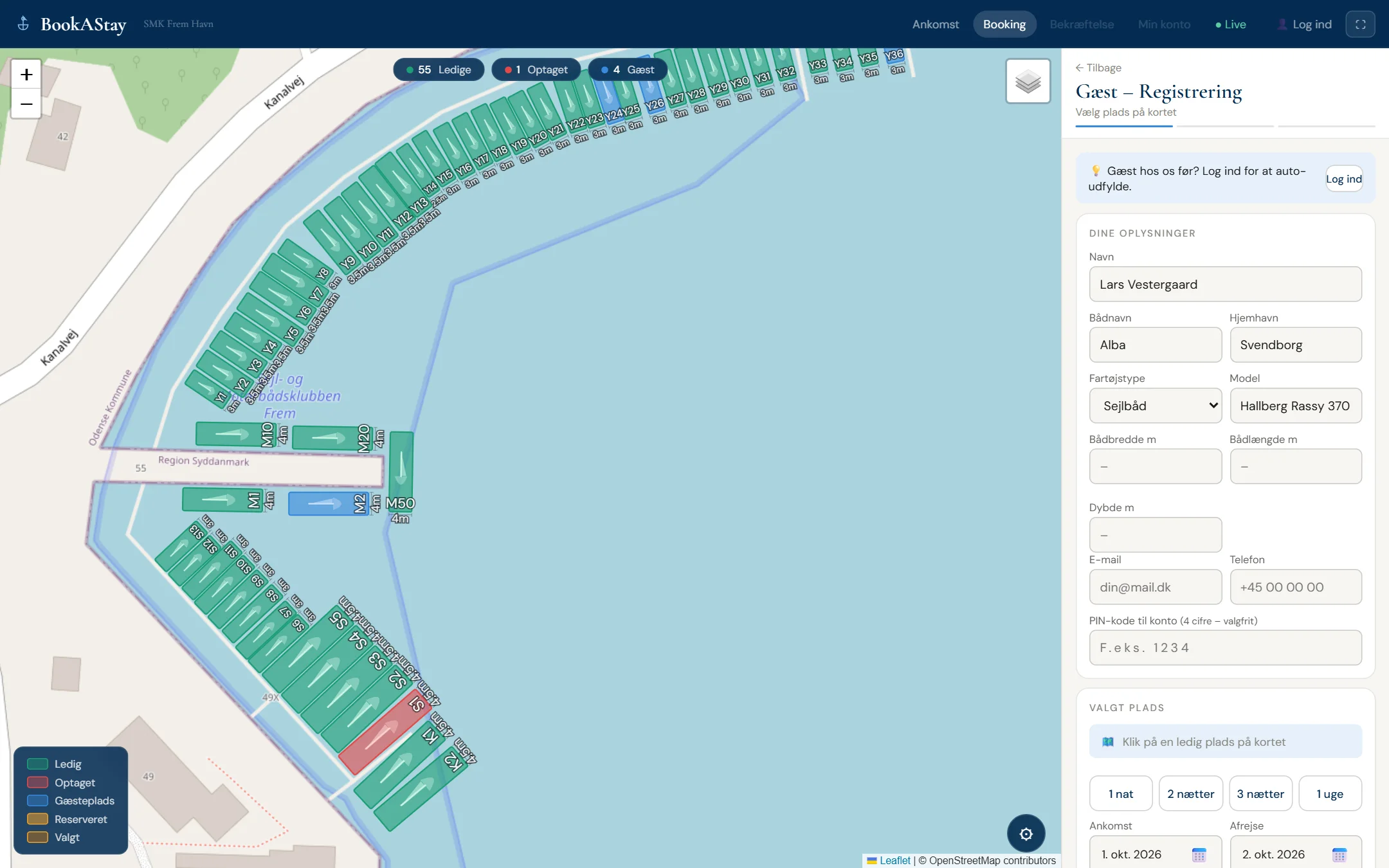Choose the 3 nætter duration button
This screenshot has width=1389, height=868.
pyautogui.click(x=1260, y=793)
